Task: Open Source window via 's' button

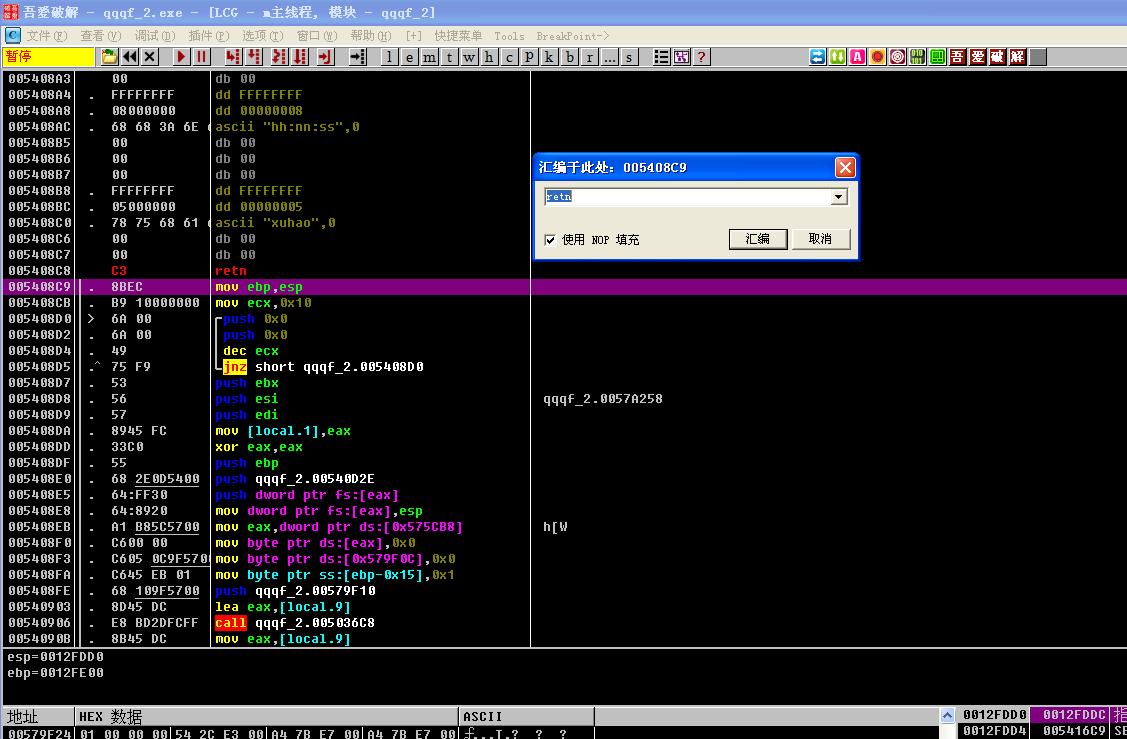Action: point(630,57)
